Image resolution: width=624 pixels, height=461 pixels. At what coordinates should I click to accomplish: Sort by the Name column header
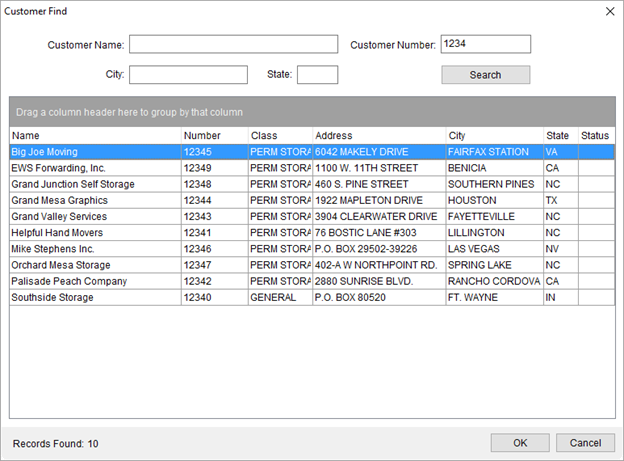(95, 135)
